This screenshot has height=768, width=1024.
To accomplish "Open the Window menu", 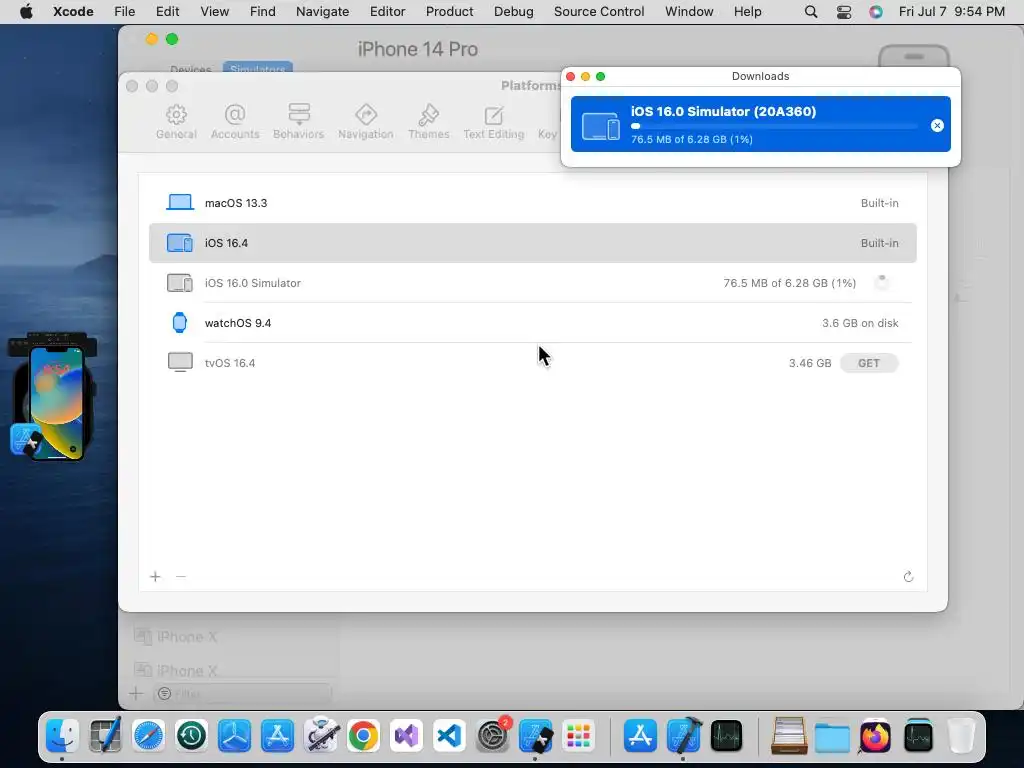I will pos(689,12).
